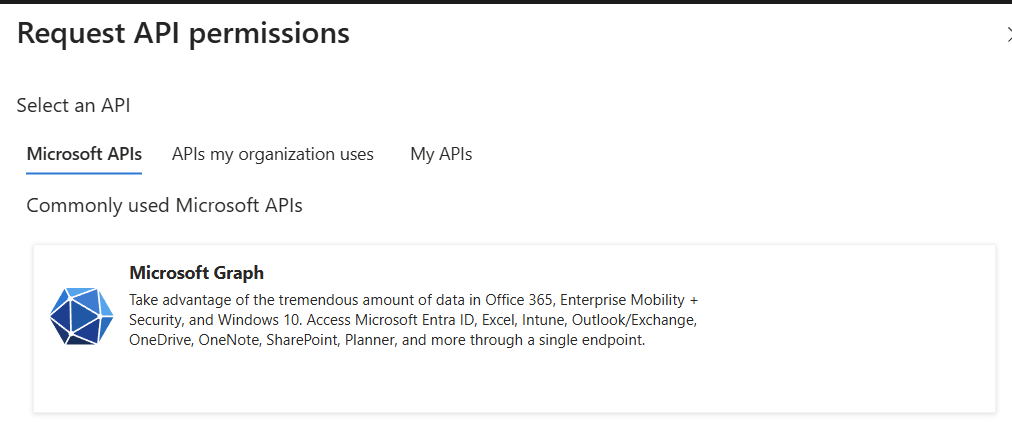The image size is (1012, 422).
Task: Select the Microsoft Graph API card
Action: (514, 328)
